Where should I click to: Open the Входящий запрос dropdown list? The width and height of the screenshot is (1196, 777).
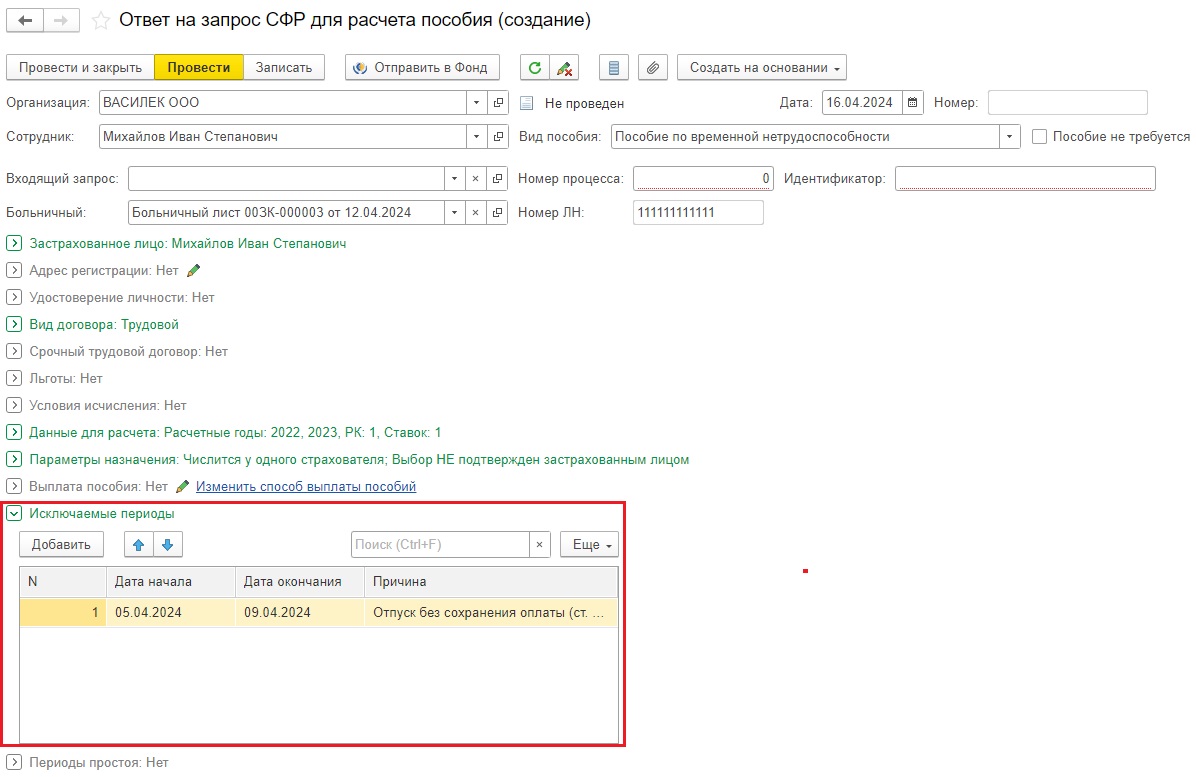[454, 178]
